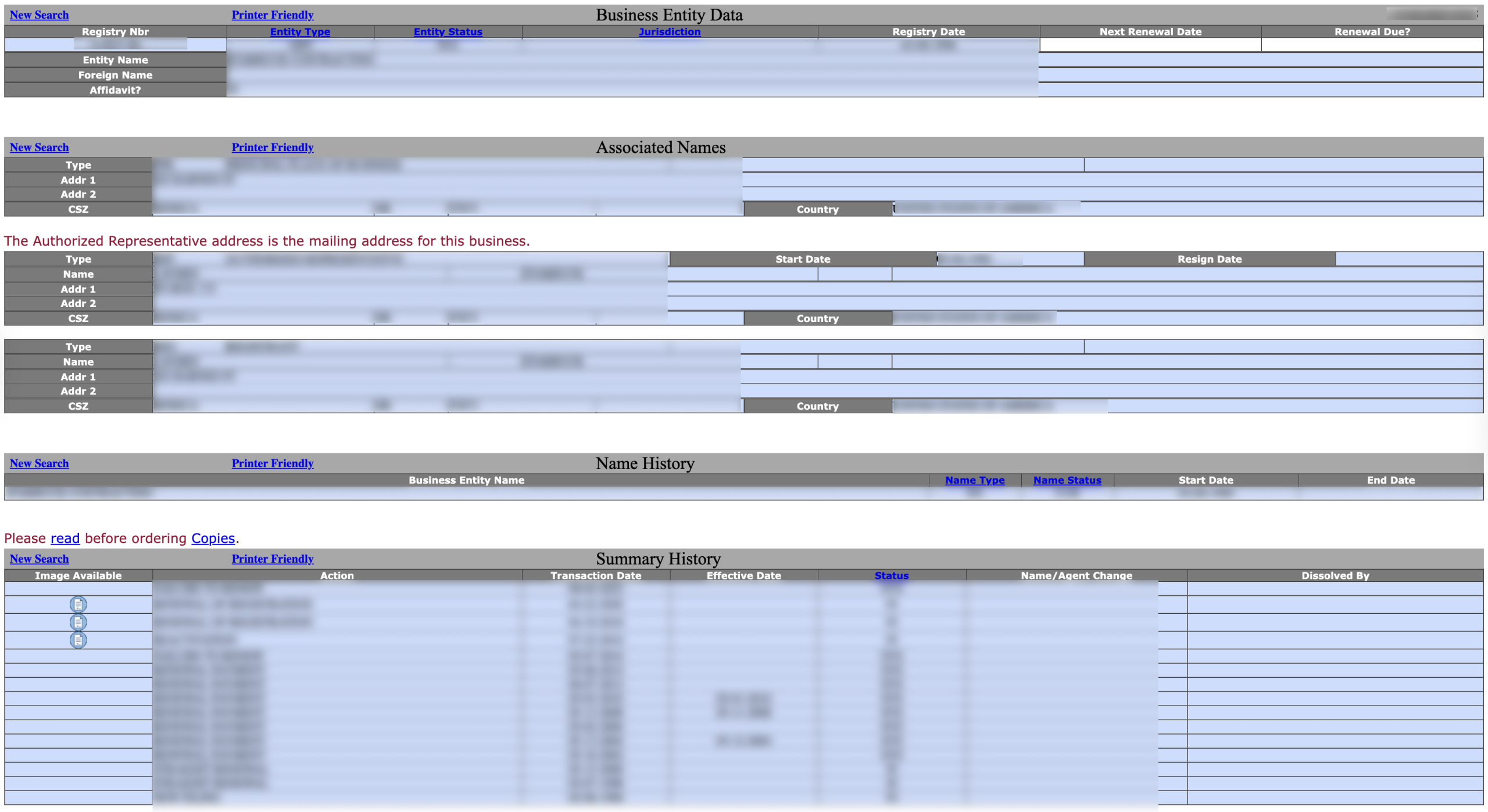Open second document image icon in Summary History

[x=78, y=622]
